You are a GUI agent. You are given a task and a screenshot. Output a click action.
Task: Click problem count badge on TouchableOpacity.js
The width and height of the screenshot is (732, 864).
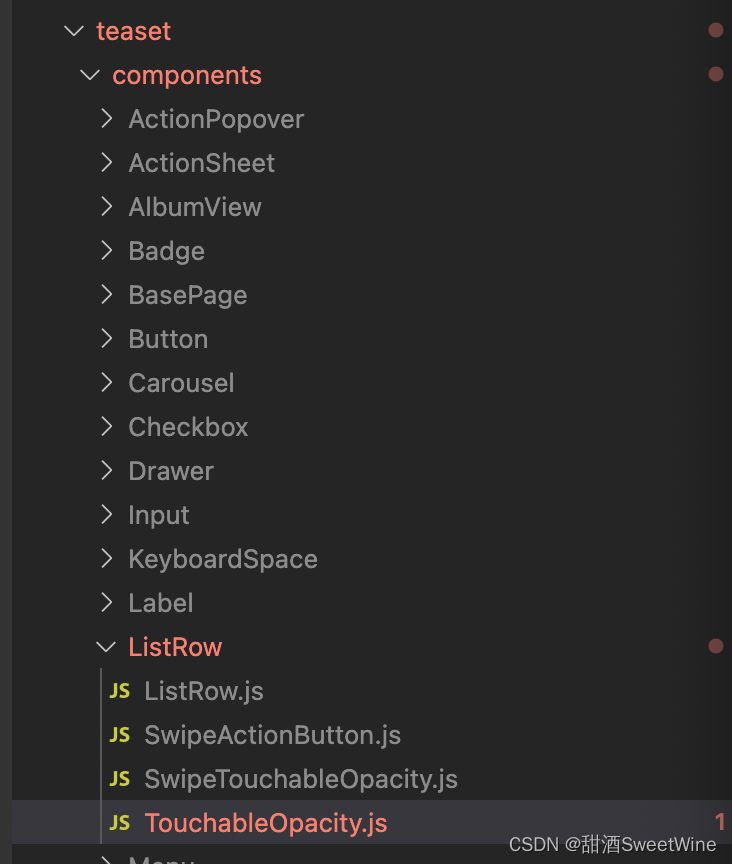pyautogui.click(x=719, y=823)
